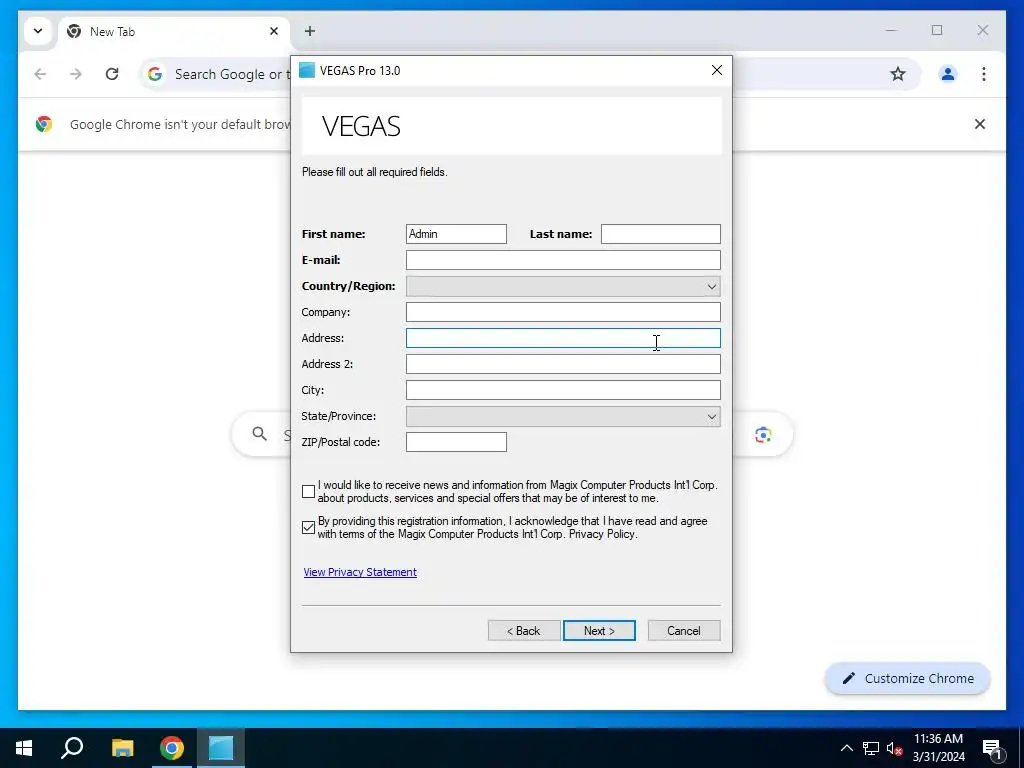Reload the page in Chrome
The image size is (1024, 768).
(x=112, y=74)
